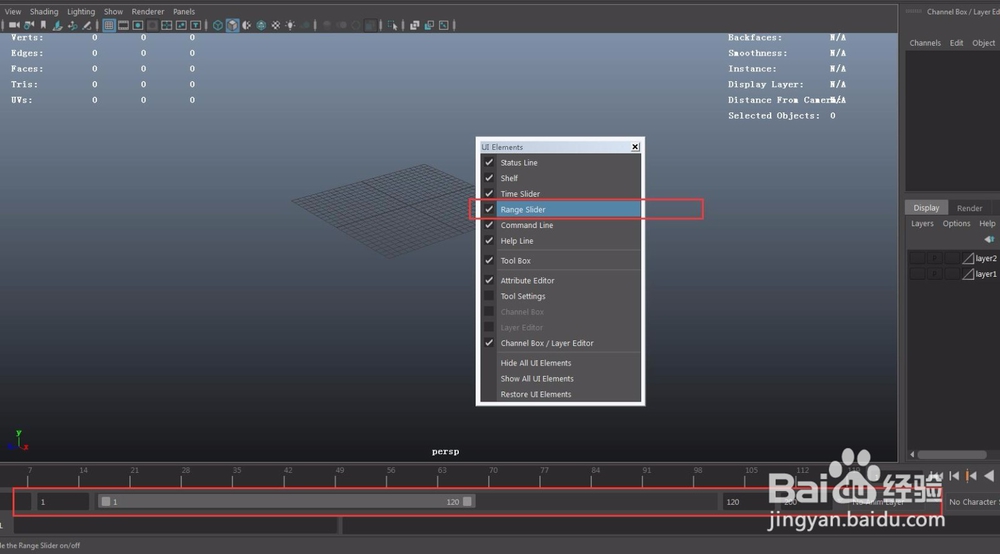1000x554 pixels.
Task: Open the camera Bookmarks icon
Action: tap(43, 25)
